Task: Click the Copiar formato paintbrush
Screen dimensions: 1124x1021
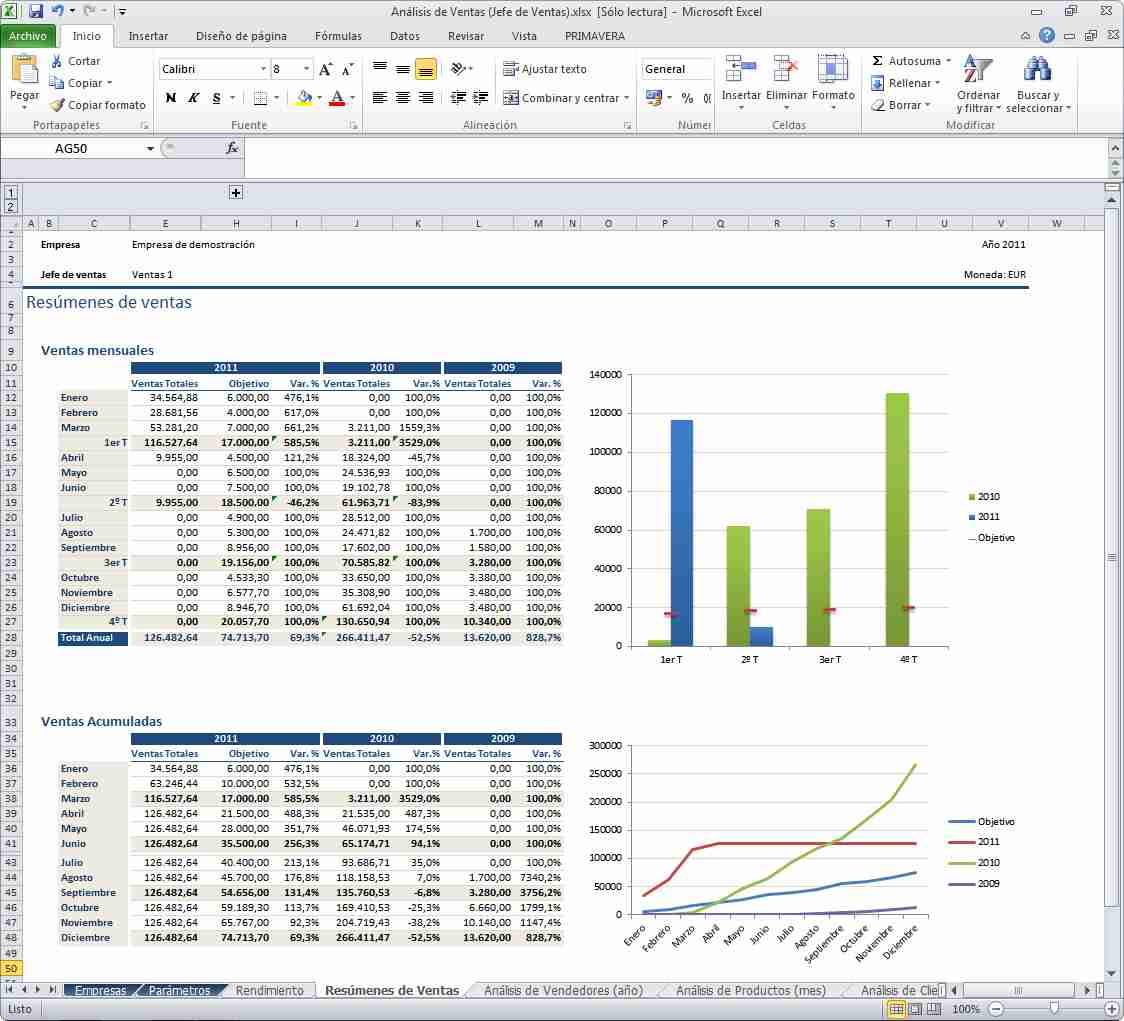Action: [58, 105]
